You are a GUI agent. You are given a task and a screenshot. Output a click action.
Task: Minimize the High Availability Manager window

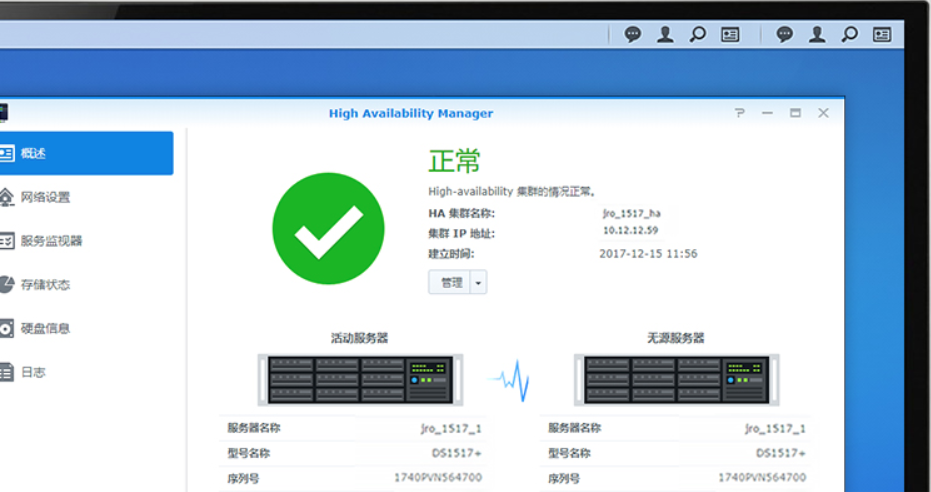tap(767, 113)
